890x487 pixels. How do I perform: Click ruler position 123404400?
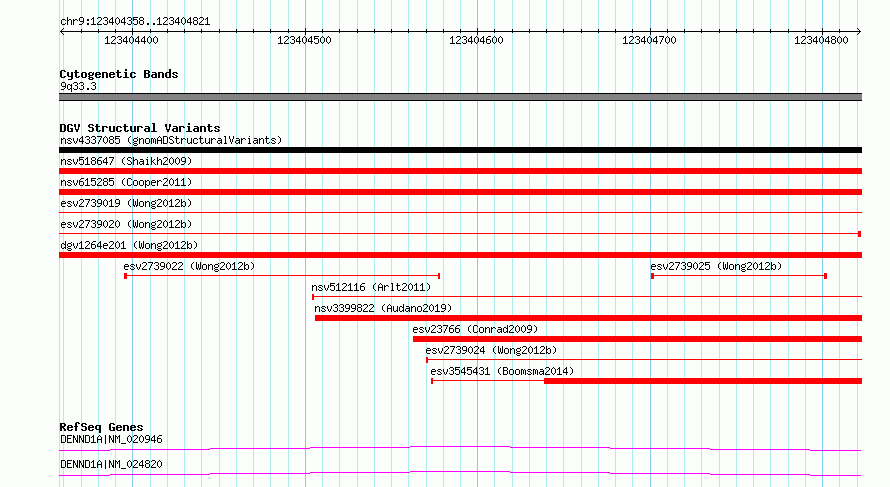pos(131,40)
